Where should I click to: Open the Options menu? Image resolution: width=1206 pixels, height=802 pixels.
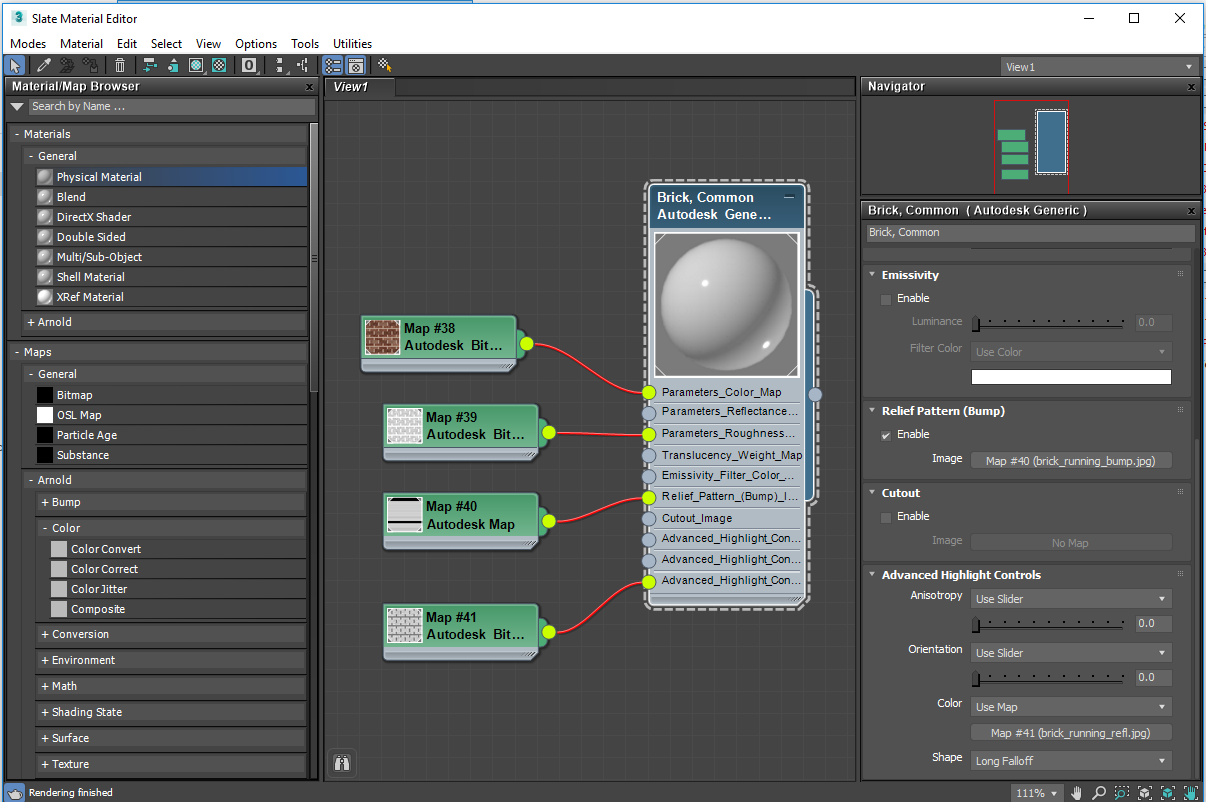[x=256, y=44]
